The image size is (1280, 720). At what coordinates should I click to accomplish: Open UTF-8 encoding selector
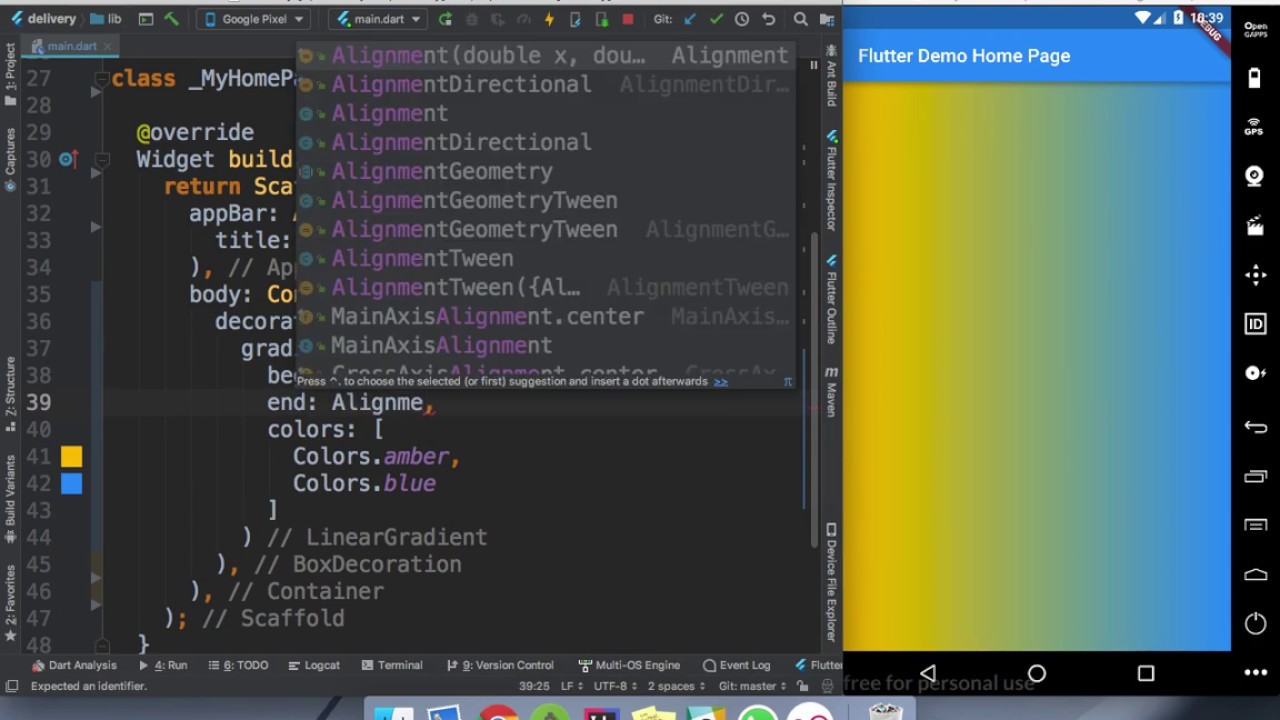[x=615, y=686]
